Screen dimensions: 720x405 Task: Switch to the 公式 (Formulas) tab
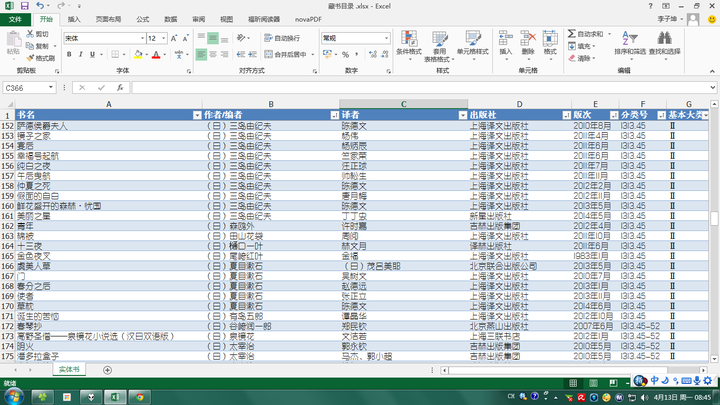[x=142, y=19]
